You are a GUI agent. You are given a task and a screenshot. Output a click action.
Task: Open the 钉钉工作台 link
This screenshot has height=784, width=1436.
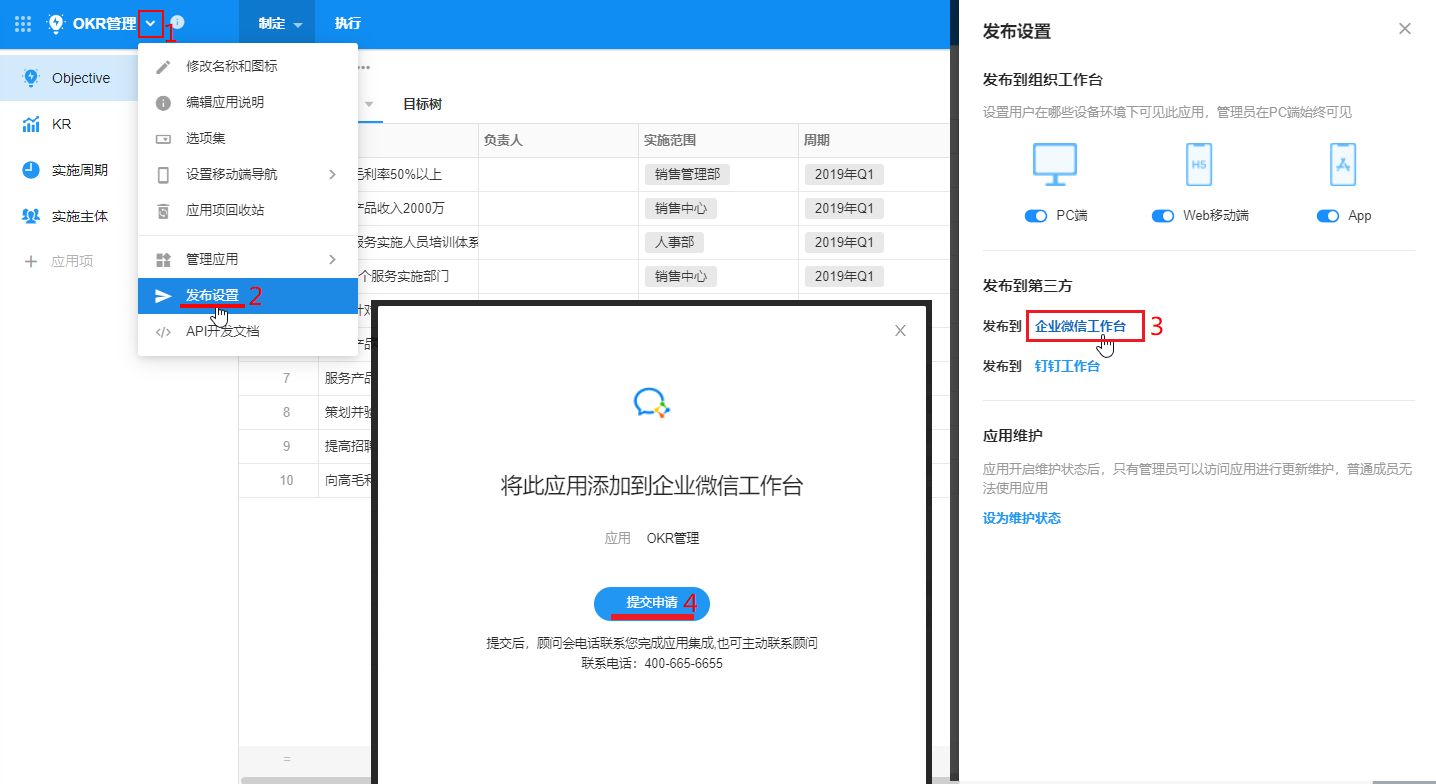pos(1067,366)
